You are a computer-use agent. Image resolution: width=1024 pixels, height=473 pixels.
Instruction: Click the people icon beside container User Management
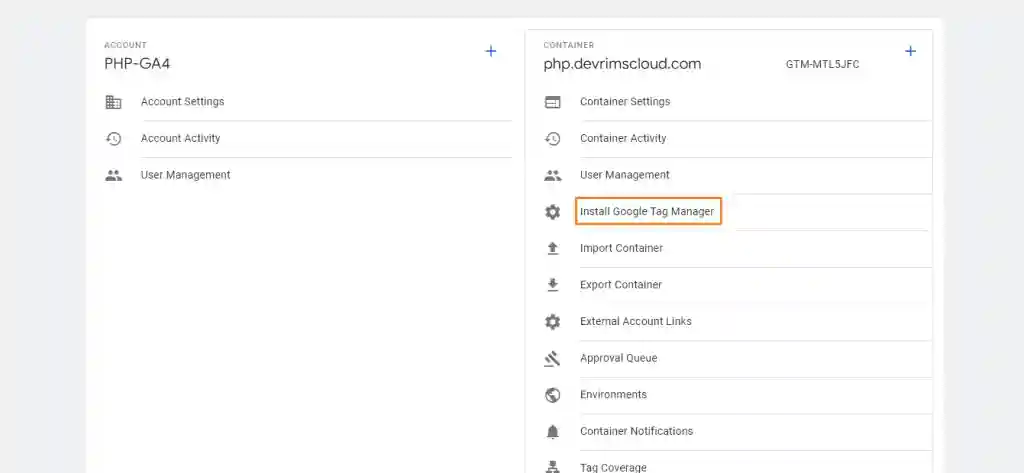(x=552, y=175)
